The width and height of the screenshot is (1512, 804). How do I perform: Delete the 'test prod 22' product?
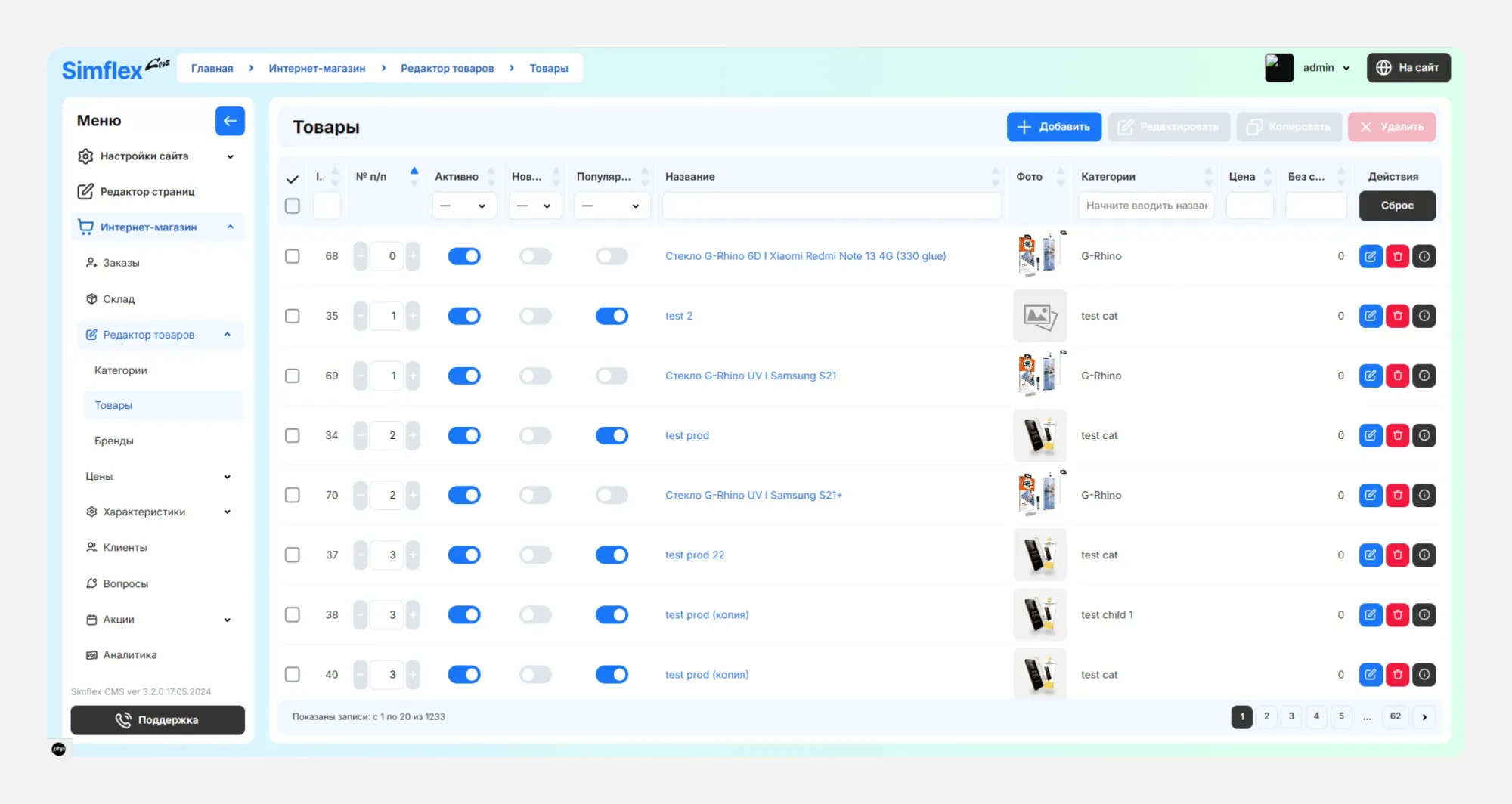pyautogui.click(x=1398, y=555)
